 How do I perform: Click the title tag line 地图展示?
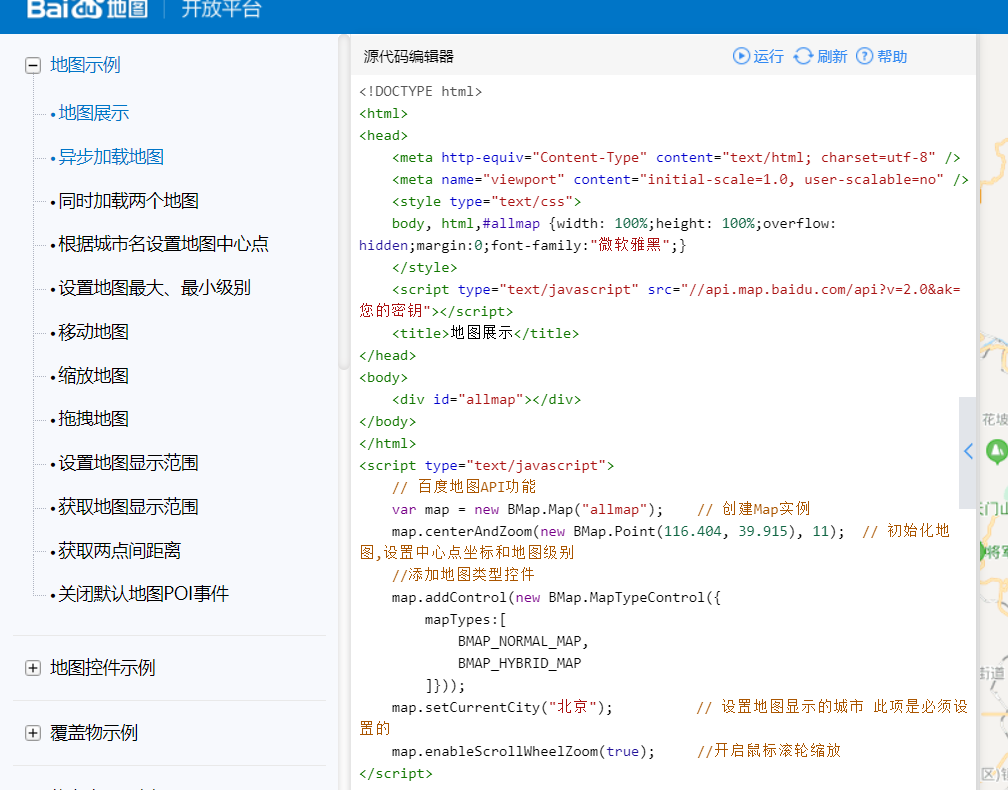485,333
